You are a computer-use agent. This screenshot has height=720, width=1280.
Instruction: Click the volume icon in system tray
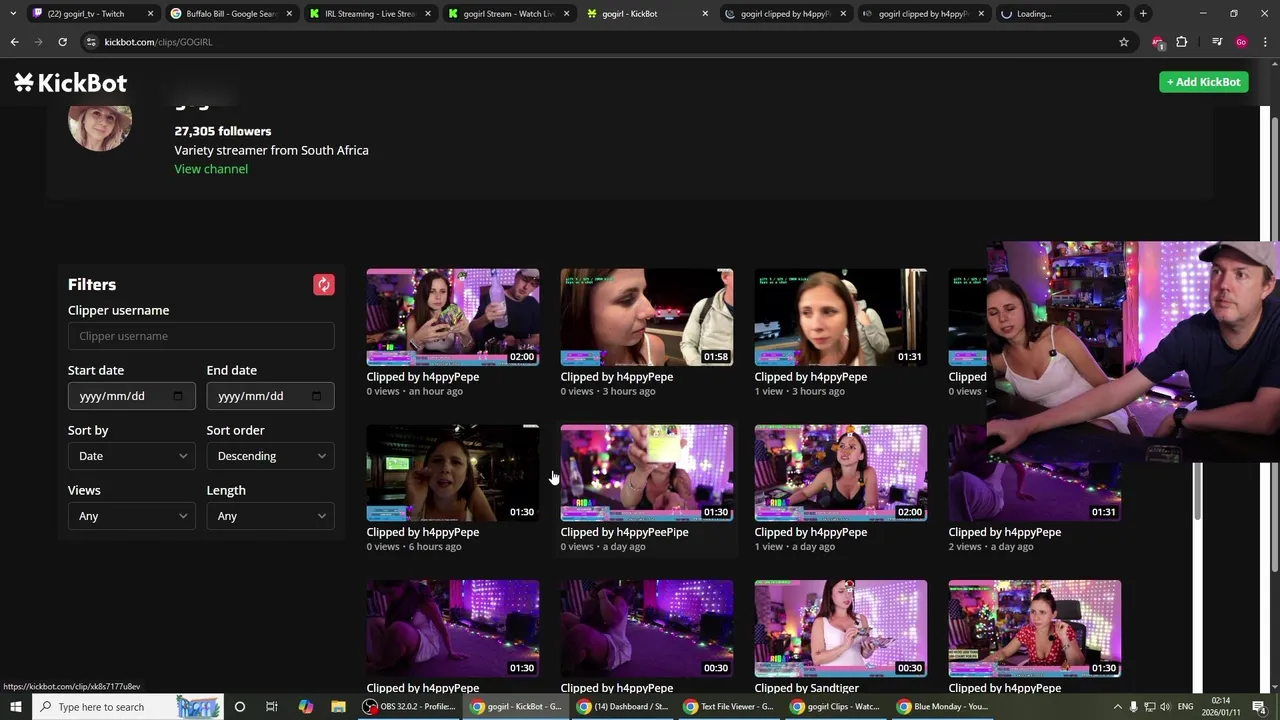coord(1165,707)
